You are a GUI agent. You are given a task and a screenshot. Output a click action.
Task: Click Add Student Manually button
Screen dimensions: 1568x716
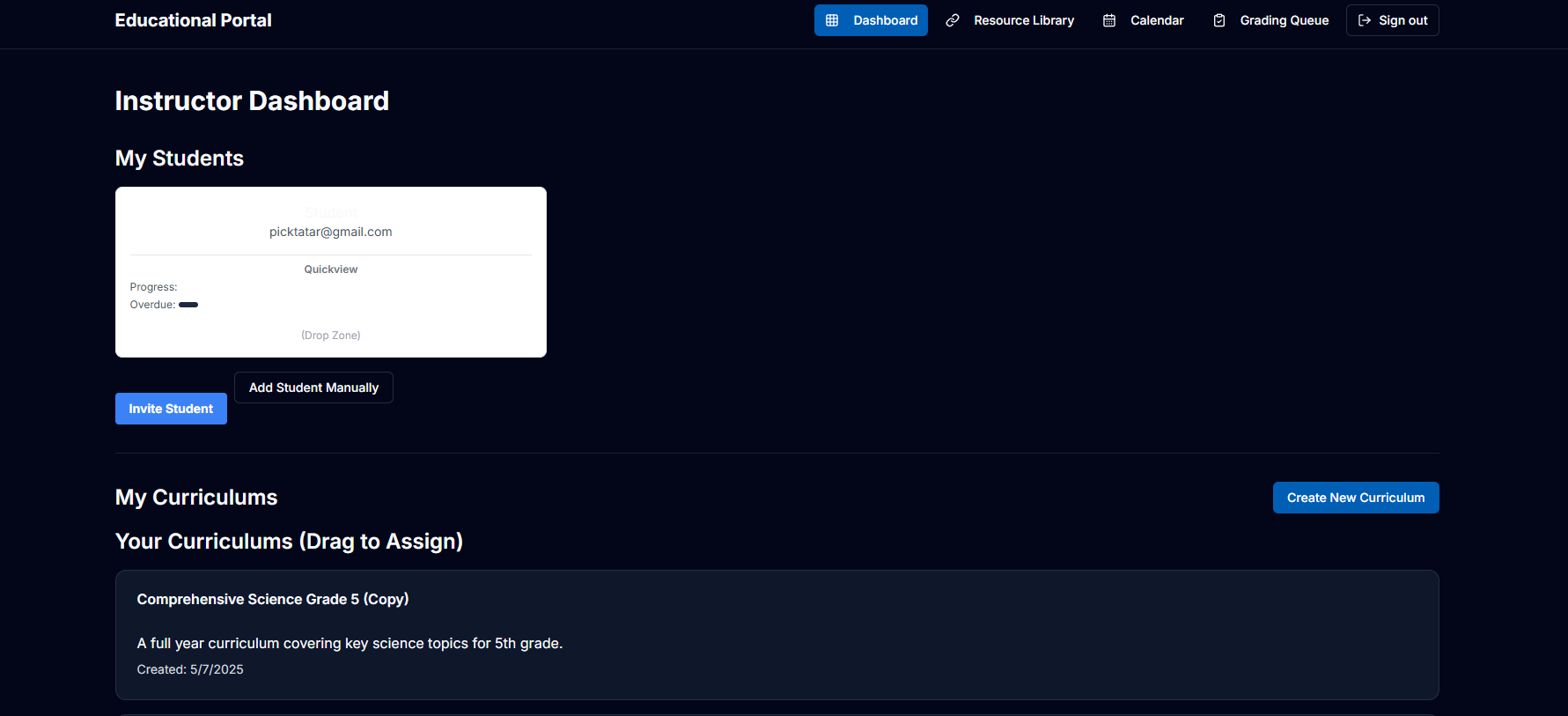pyautogui.click(x=313, y=388)
